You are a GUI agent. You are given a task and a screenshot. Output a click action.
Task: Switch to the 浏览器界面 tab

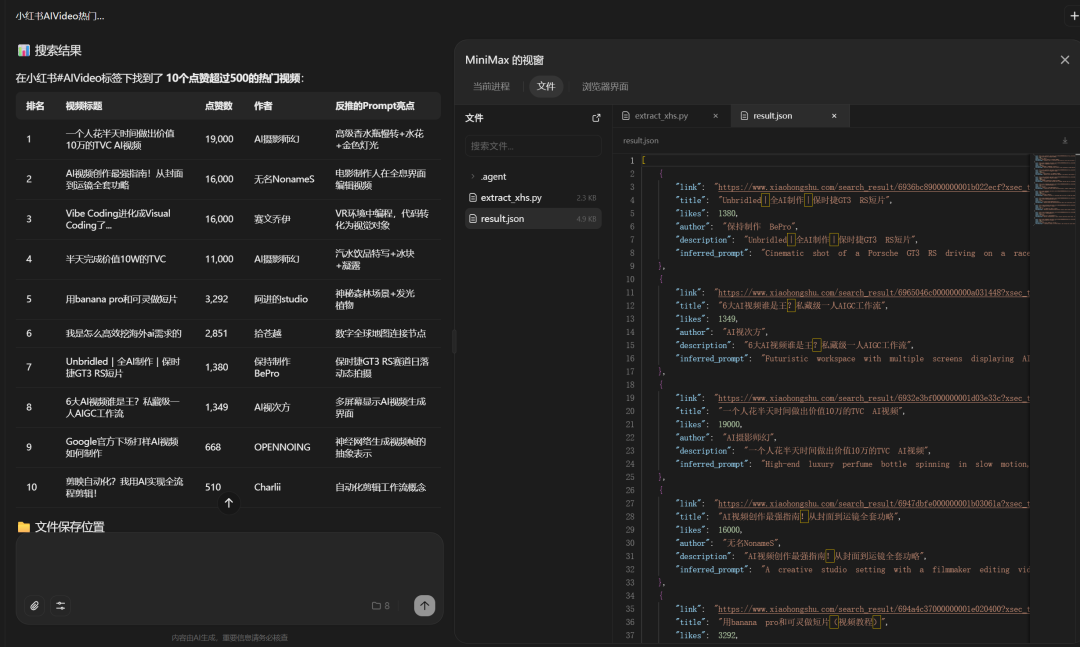click(605, 87)
